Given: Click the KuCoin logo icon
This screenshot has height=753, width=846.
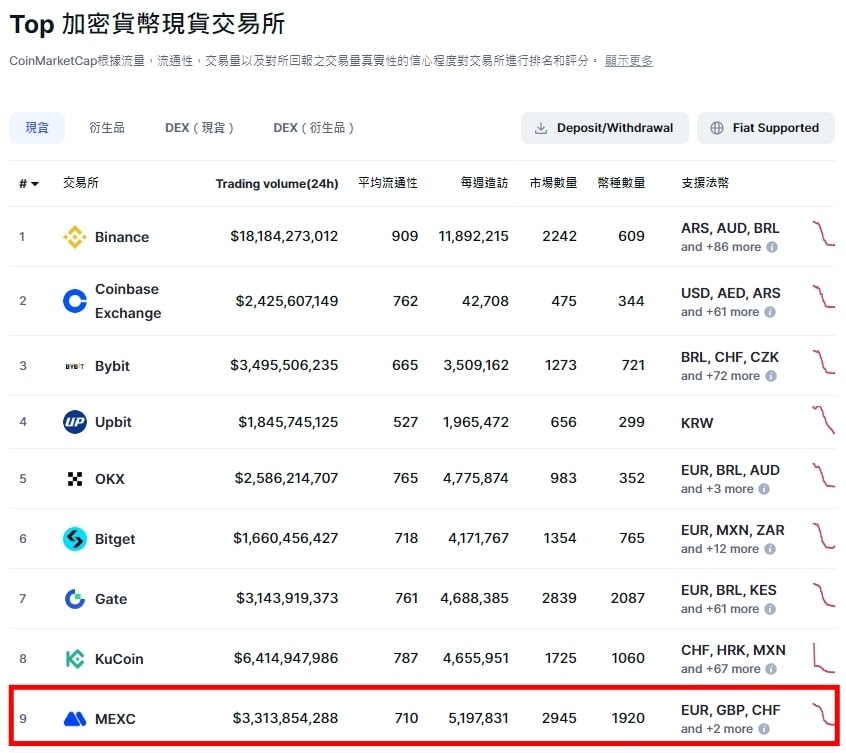Looking at the screenshot, I should pyautogui.click(x=74, y=659).
